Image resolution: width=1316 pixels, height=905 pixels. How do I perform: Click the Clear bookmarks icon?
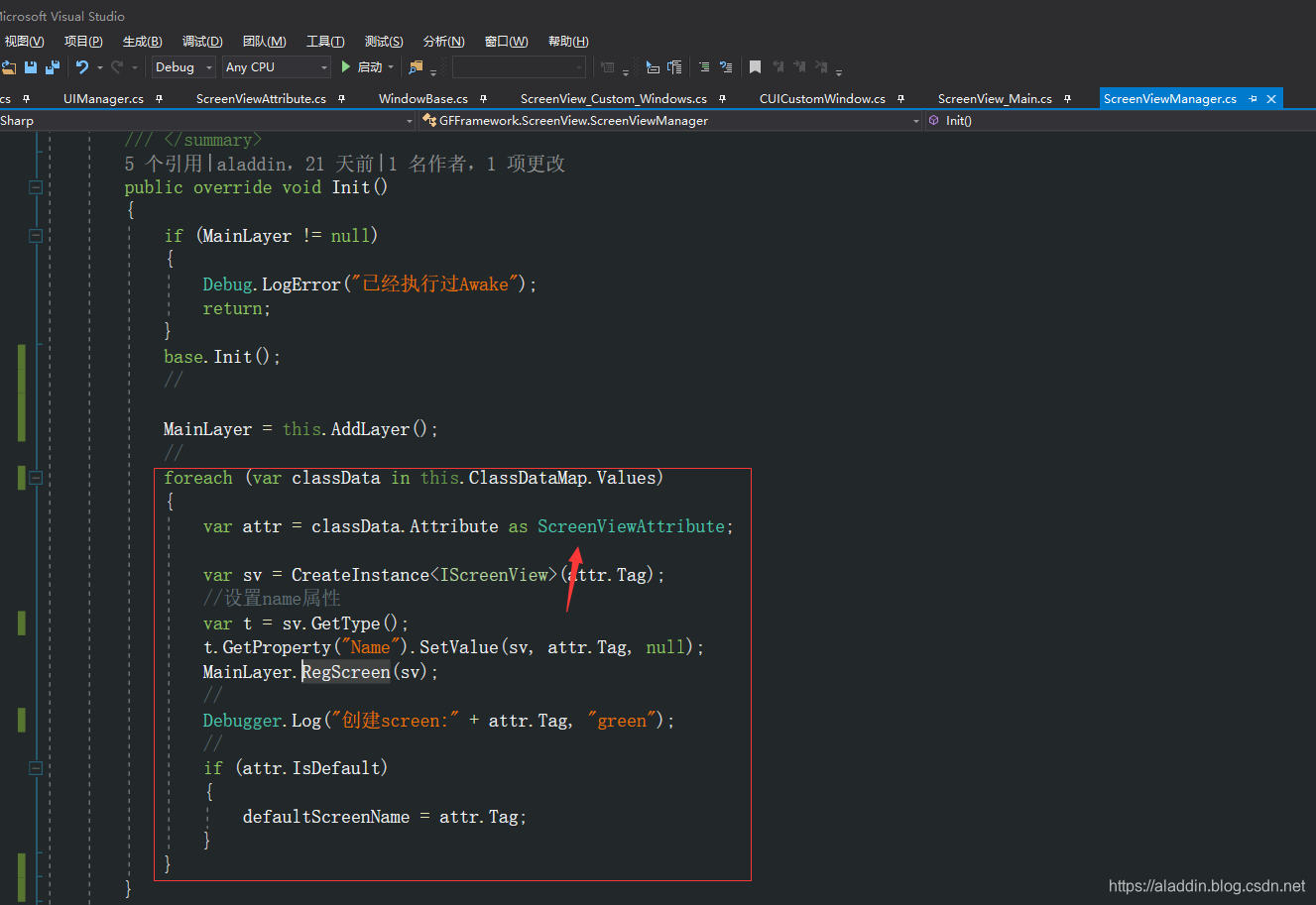(x=821, y=67)
